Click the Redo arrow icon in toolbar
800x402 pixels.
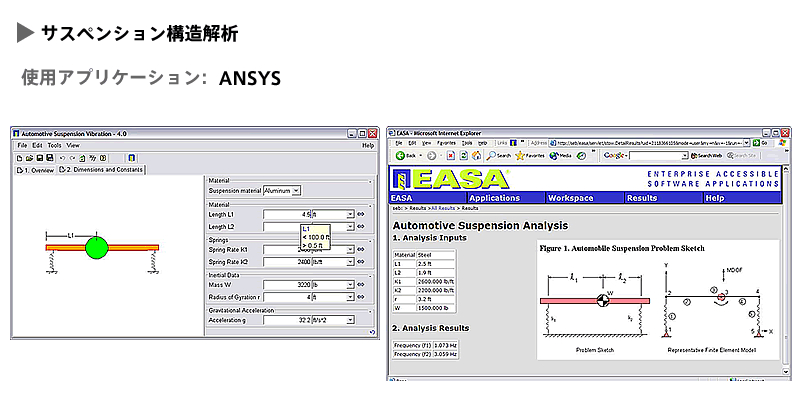72,158
